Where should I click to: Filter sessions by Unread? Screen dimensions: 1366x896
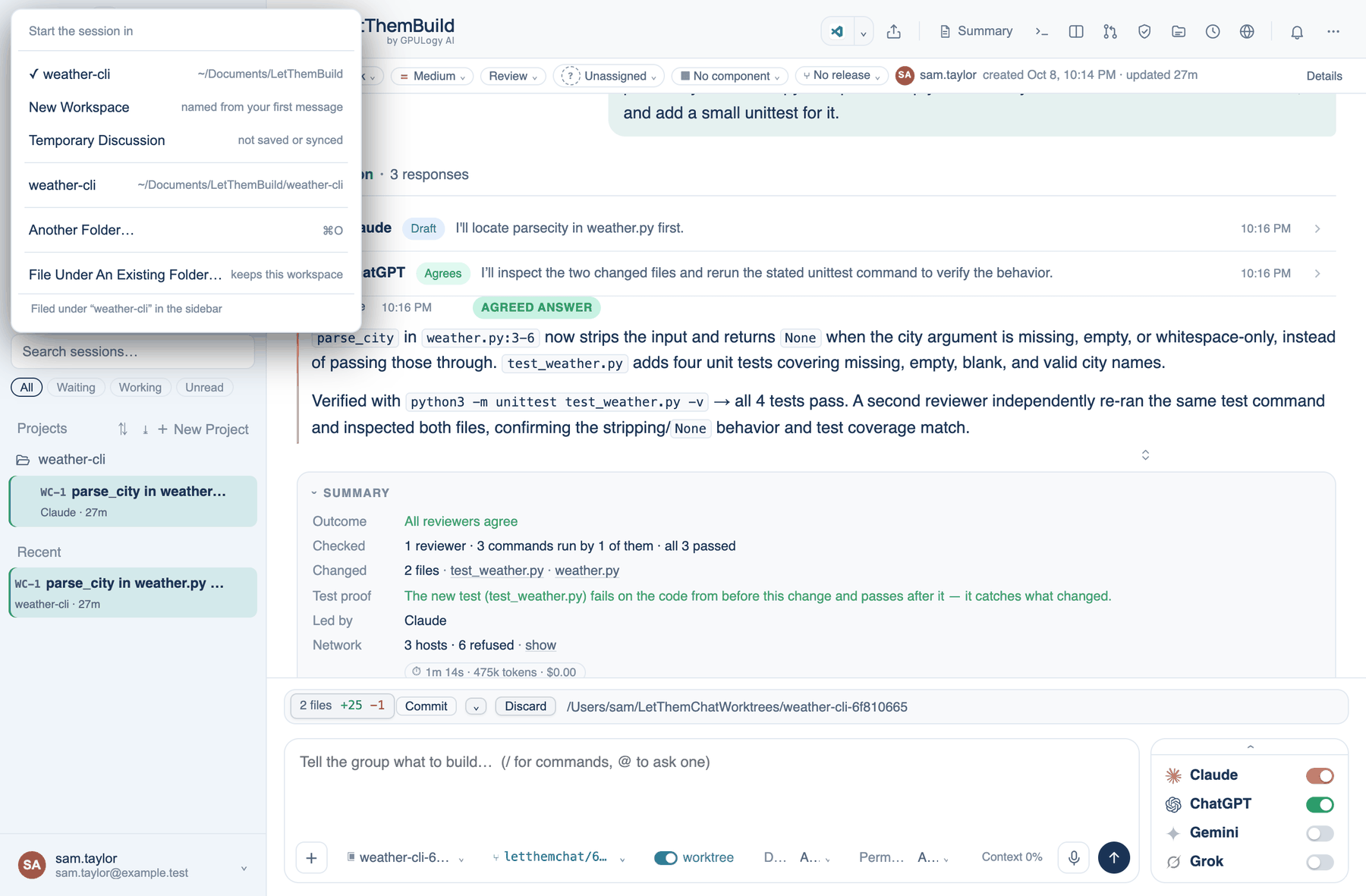204,388
